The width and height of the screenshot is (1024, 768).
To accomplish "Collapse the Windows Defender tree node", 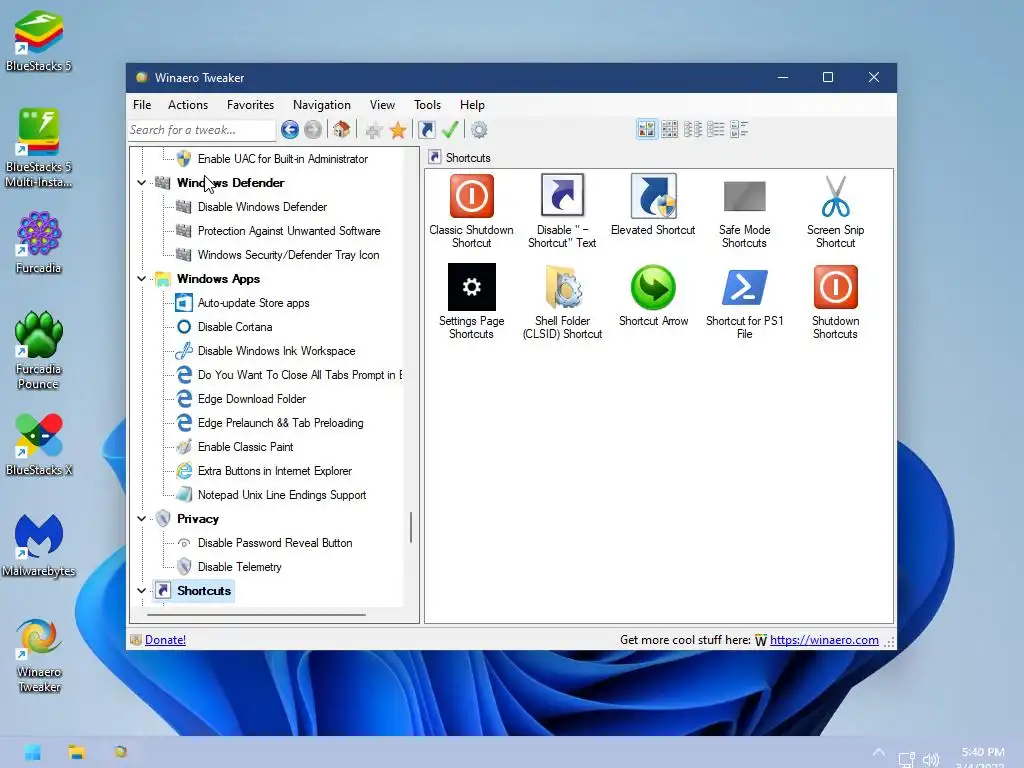I will pyautogui.click(x=142, y=183).
